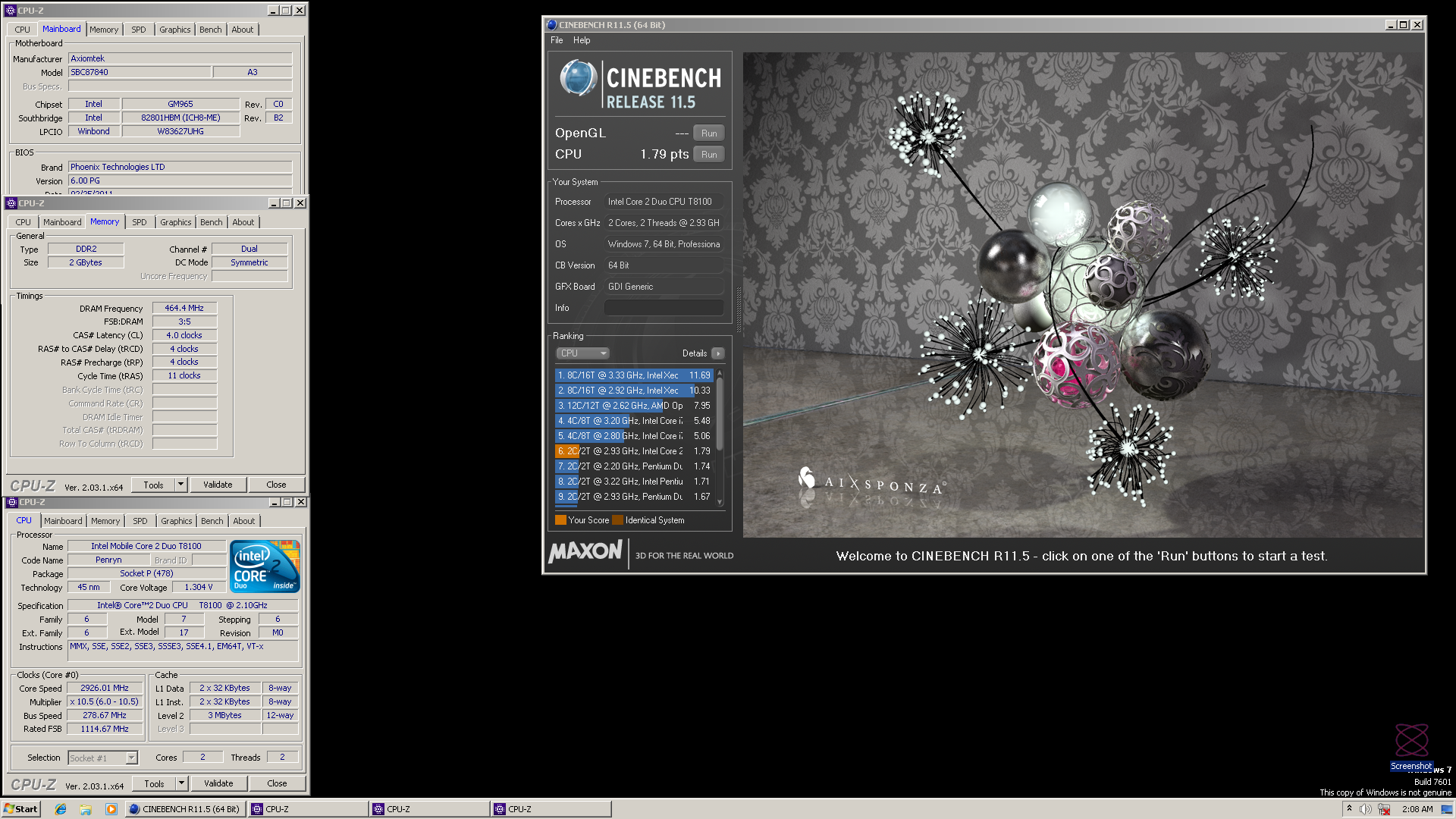Click Validate in Memory window
The image size is (1456, 819).
[x=218, y=485]
